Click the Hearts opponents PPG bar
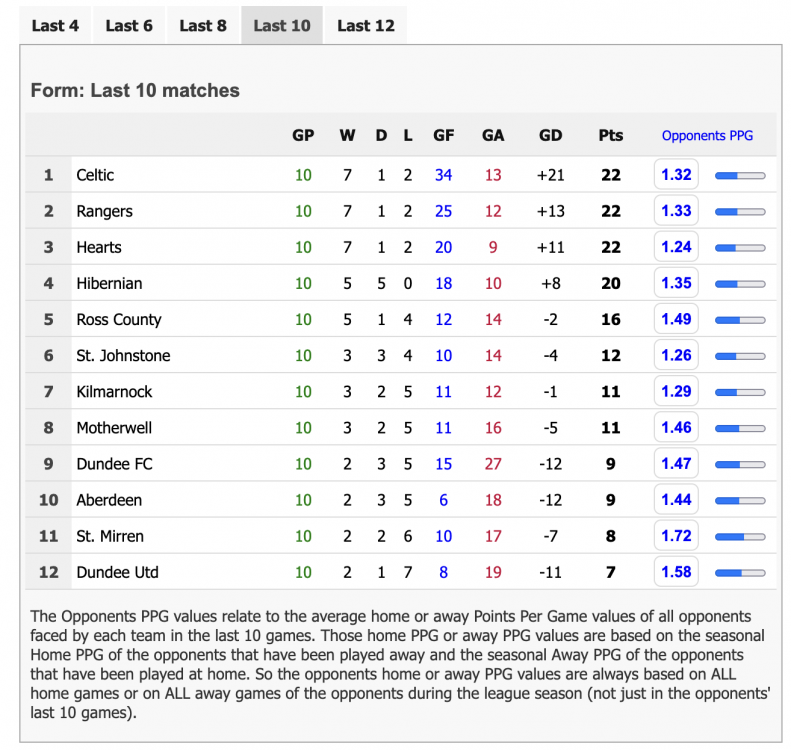The width and height of the screenshot is (791, 750). (740, 248)
